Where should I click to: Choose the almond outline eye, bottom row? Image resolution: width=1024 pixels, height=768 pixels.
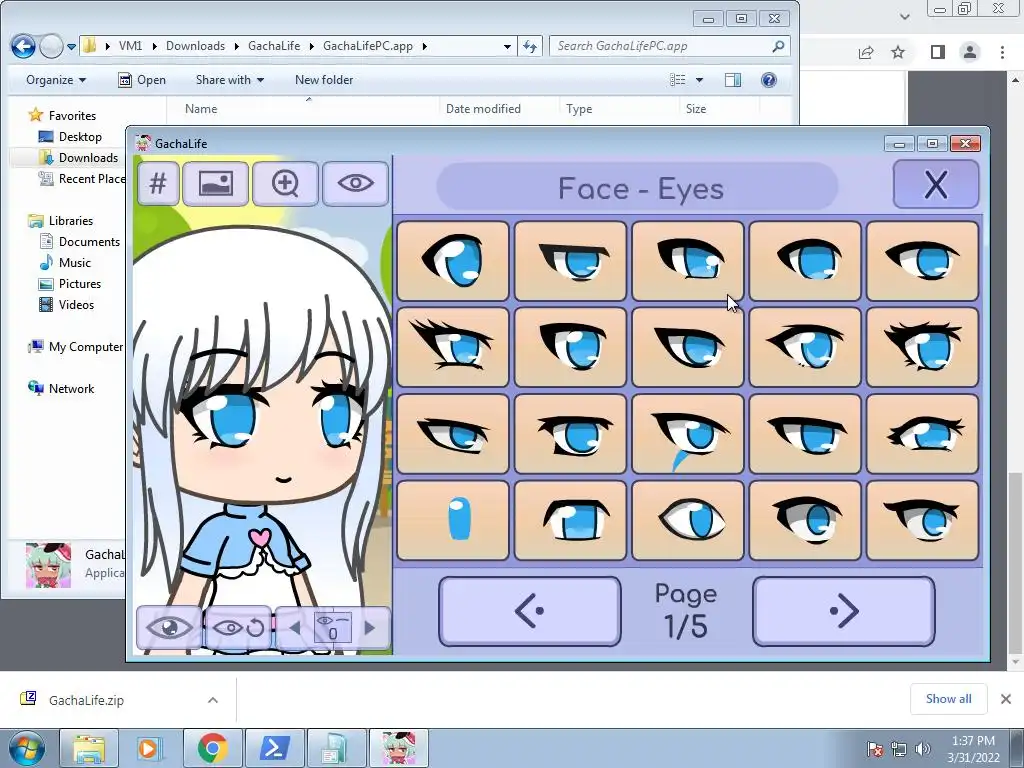(688, 520)
